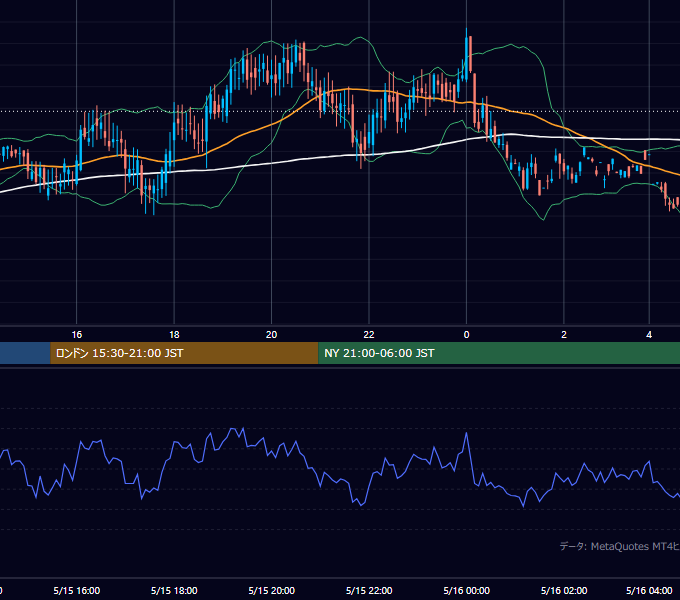Click the 5/15 20:00 date label
The image size is (680, 600).
pyautogui.click(x=271, y=590)
